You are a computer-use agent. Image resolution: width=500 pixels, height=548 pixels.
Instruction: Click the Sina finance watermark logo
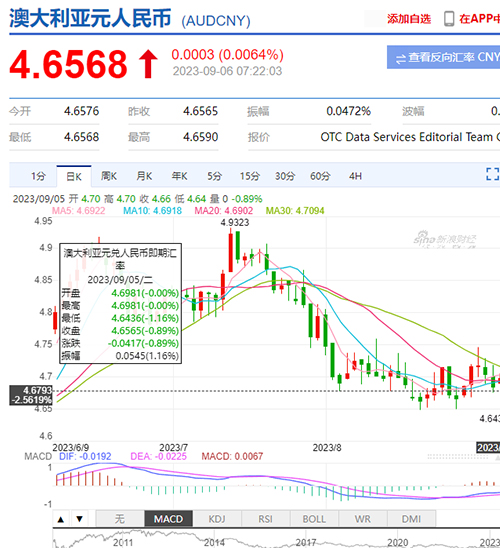[x=444, y=239]
